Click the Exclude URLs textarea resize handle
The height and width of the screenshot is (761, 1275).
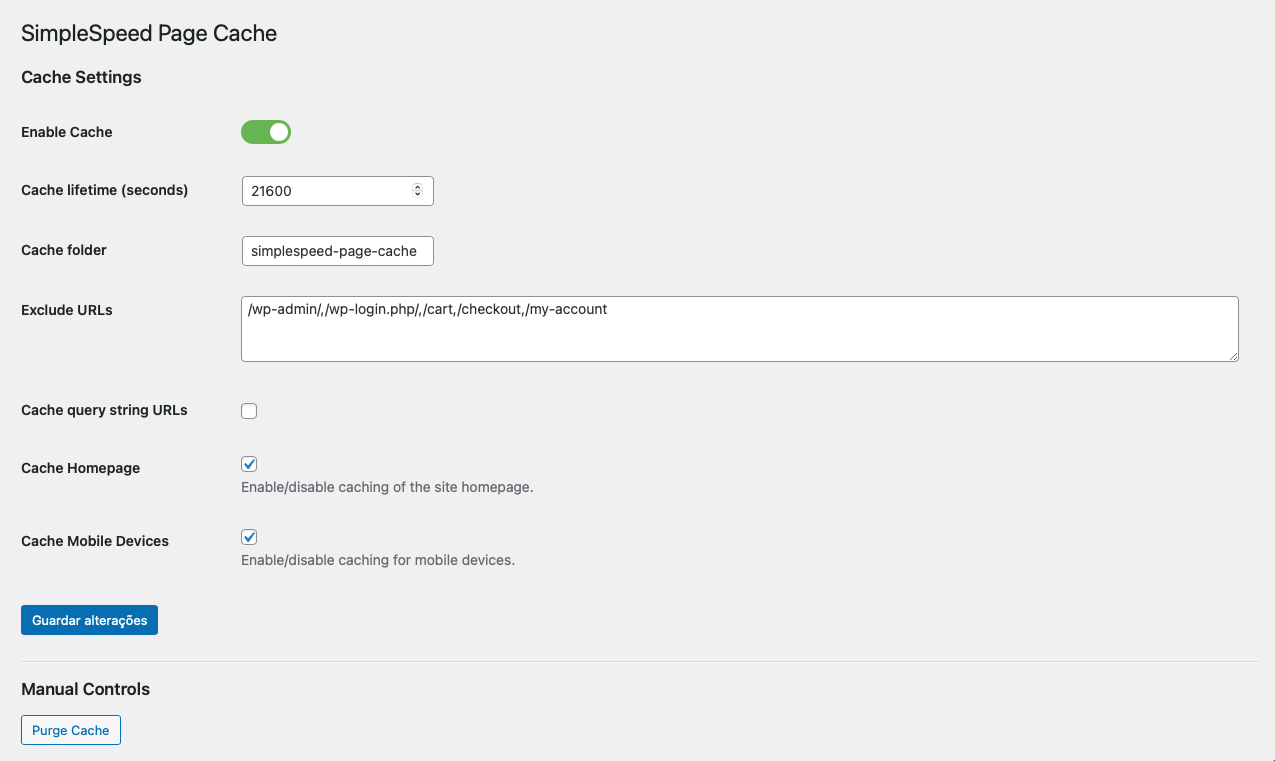click(x=1233, y=355)
